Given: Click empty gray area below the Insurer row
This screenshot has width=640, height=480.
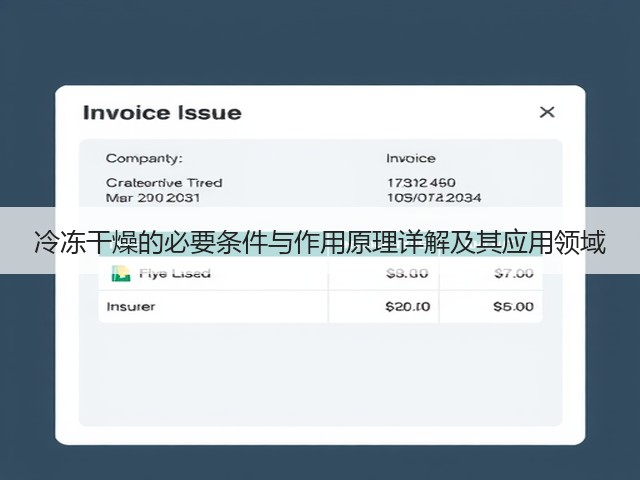Looking at the screenshot, I should (x=320, y=373).
